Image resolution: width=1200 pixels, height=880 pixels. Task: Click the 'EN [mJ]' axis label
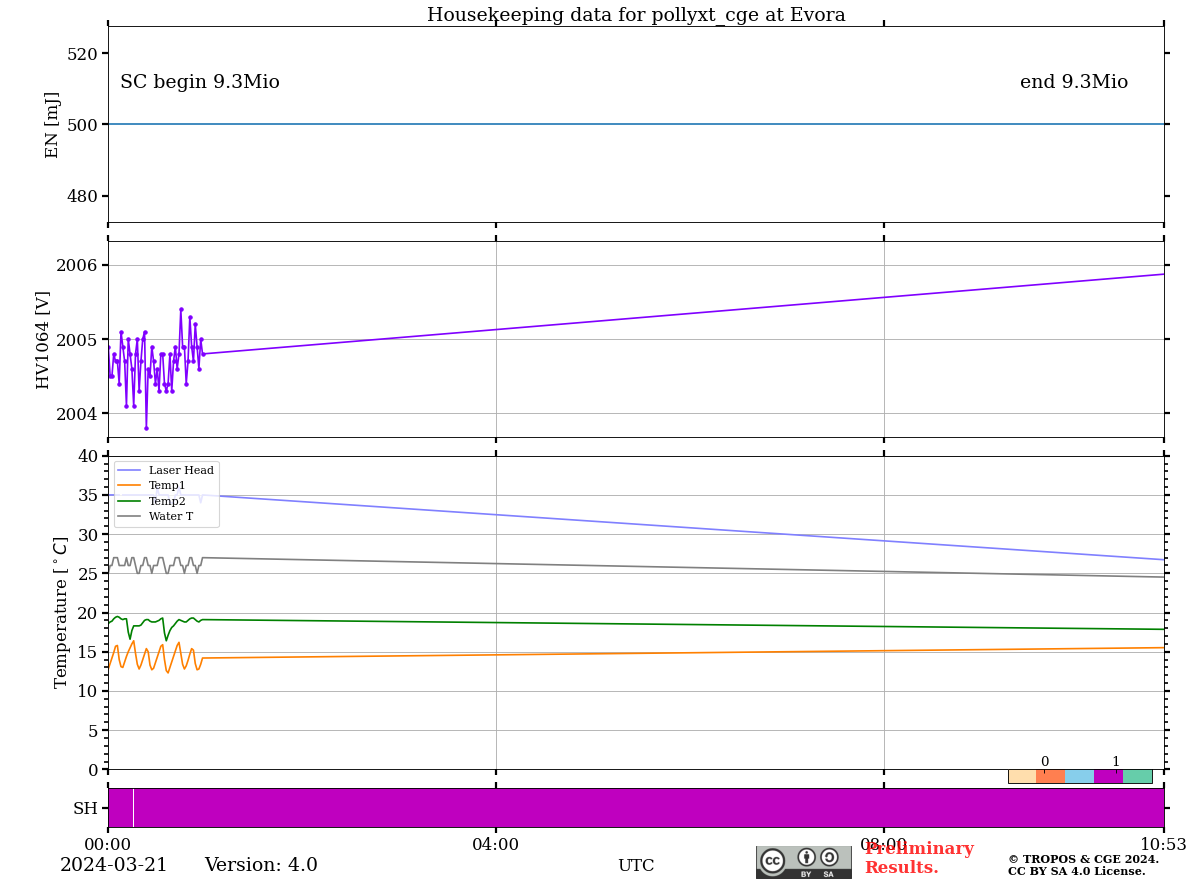52,124
